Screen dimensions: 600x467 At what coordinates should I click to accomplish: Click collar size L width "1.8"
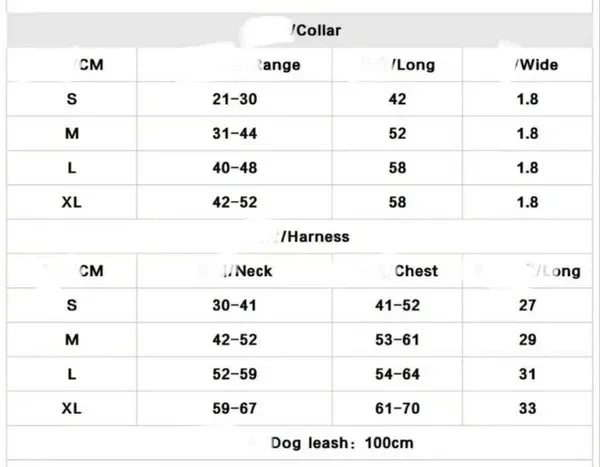coord(528,168)
